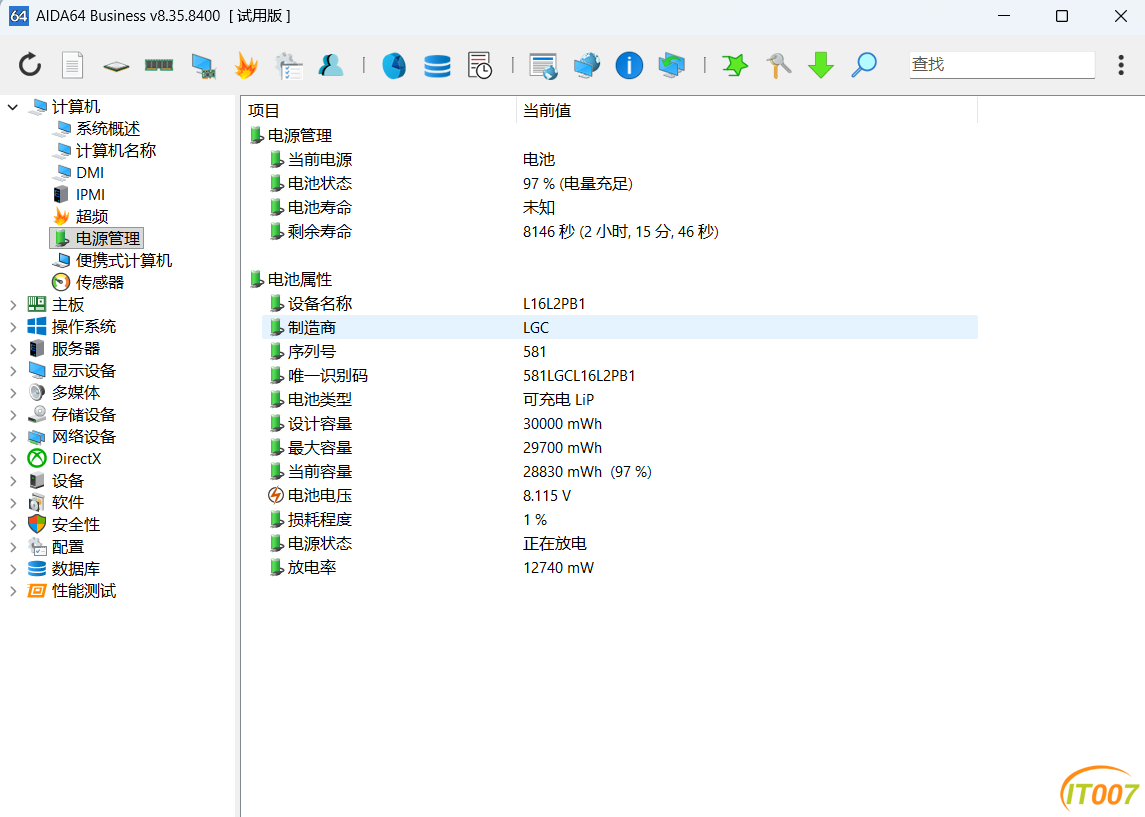Image resolution: width=1145 pixels, height=817 pixels.
Task: Select 设备 in the tree
Action: coord(68,480)
